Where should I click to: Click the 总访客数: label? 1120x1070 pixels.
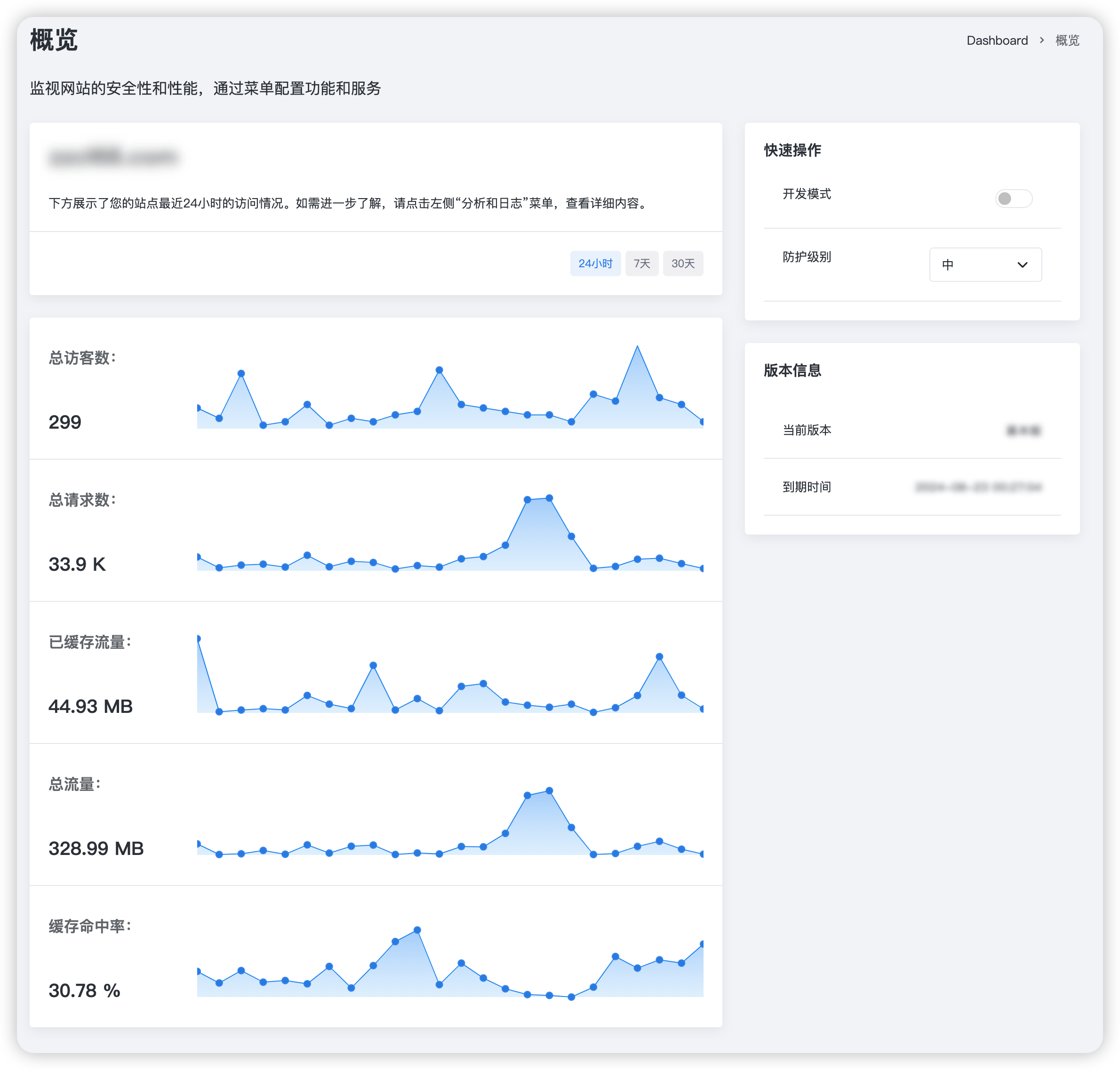83,358
